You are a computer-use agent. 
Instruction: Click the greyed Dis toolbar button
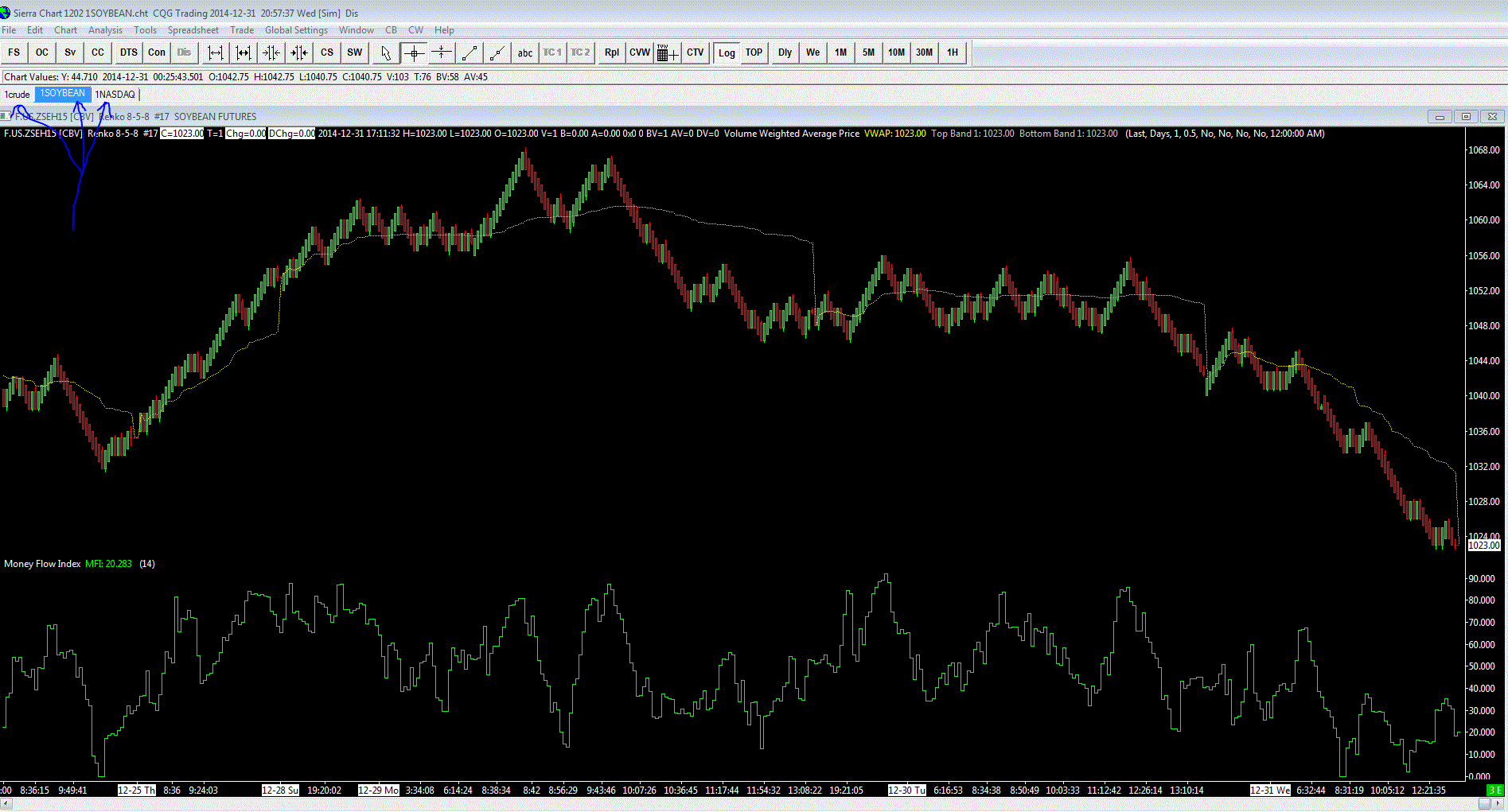pos(185,52)
